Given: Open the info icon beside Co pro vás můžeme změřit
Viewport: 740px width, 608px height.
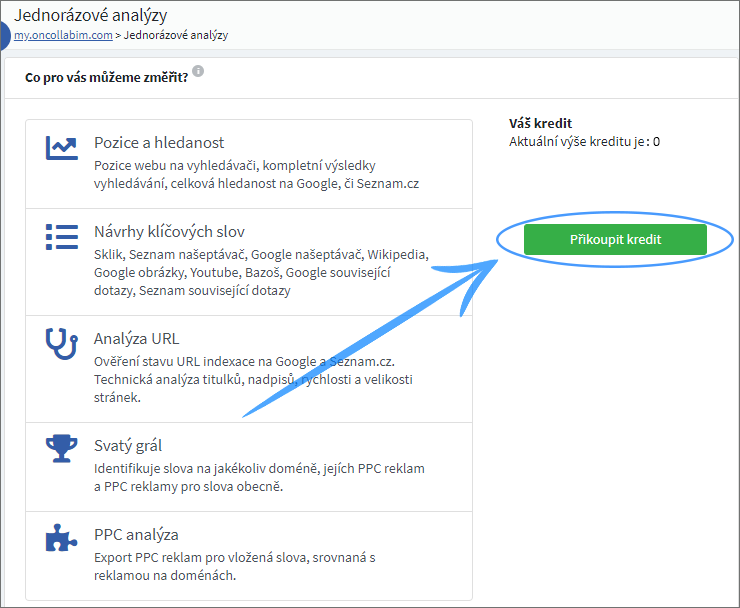Looking at the screenshot, I should [198, 71].
